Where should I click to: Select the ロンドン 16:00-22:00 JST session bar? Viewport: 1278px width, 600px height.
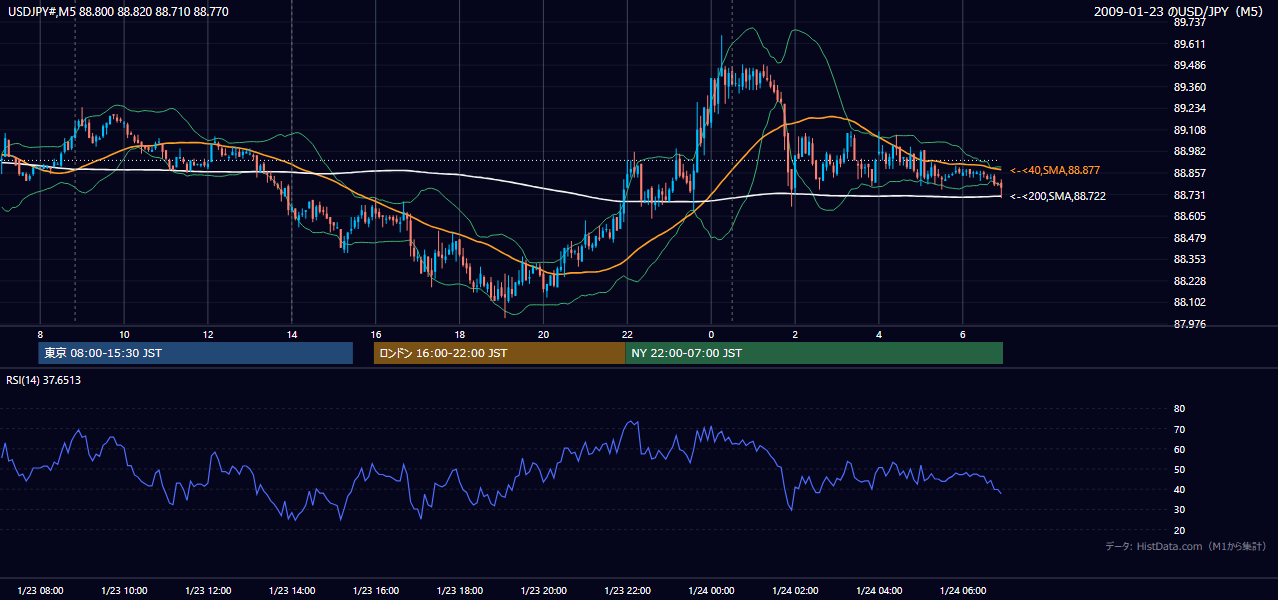coord(499,353)
